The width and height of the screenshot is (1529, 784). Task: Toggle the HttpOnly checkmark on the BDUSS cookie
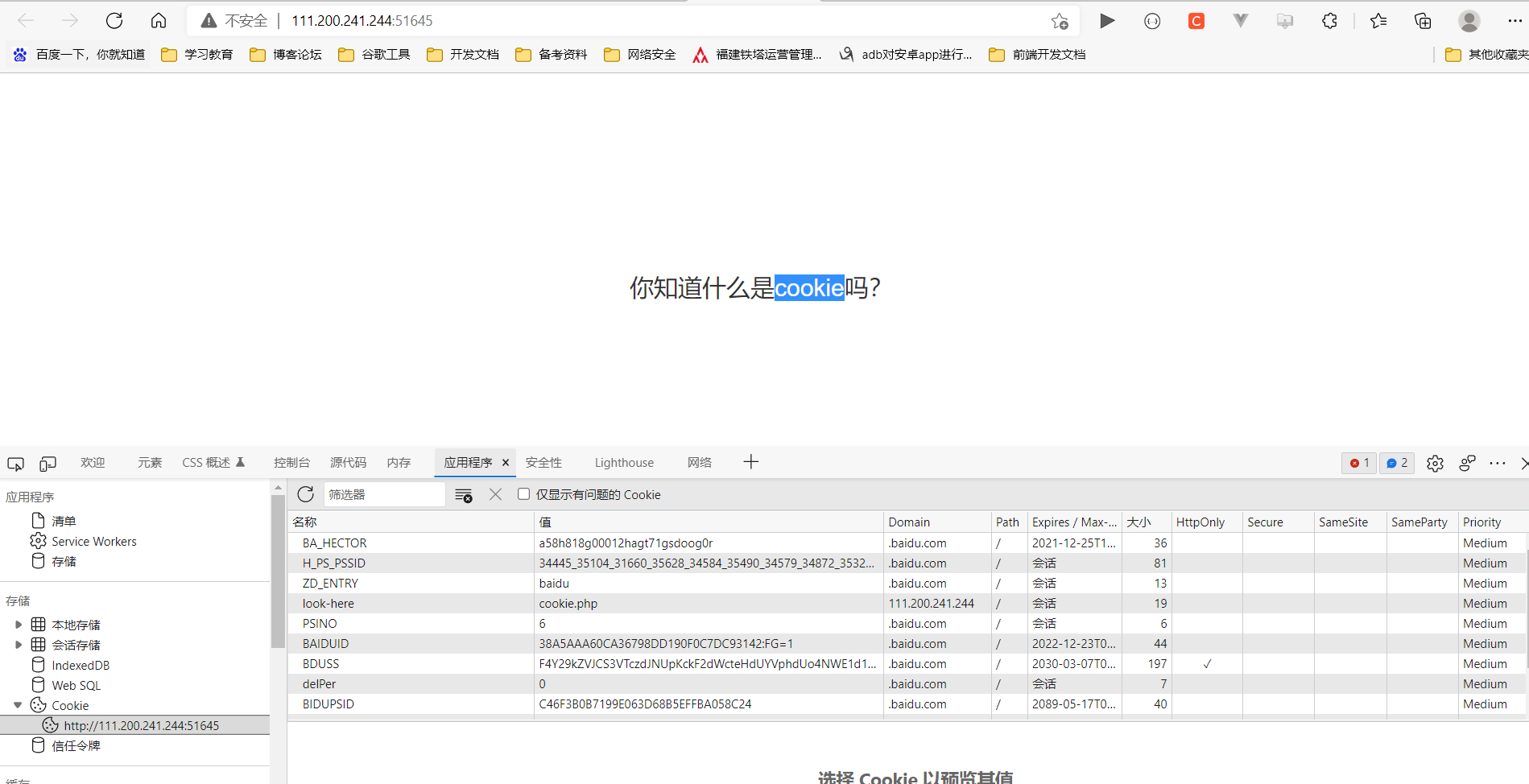tap(1207, 663)
